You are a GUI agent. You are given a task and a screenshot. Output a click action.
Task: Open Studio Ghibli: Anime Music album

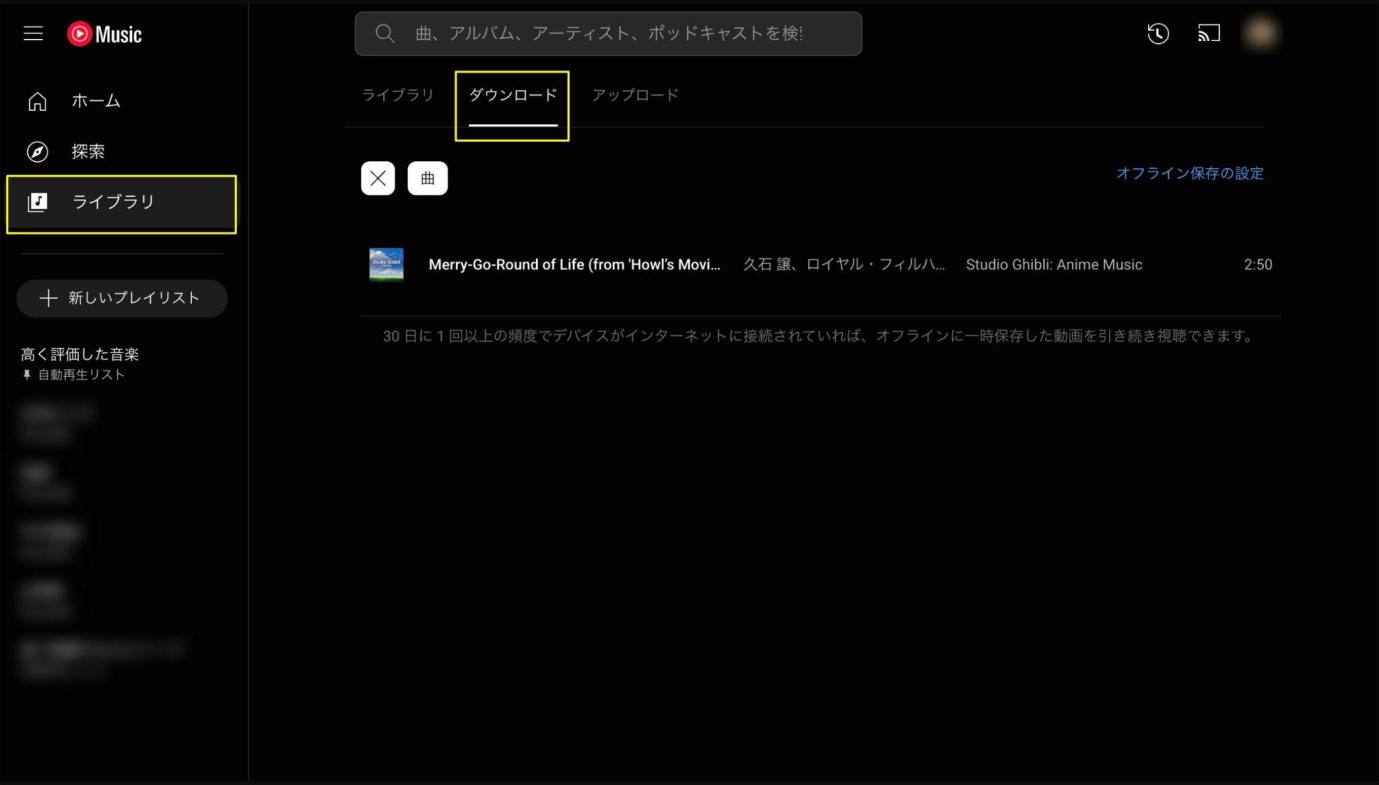click(x=1054, y=265)
